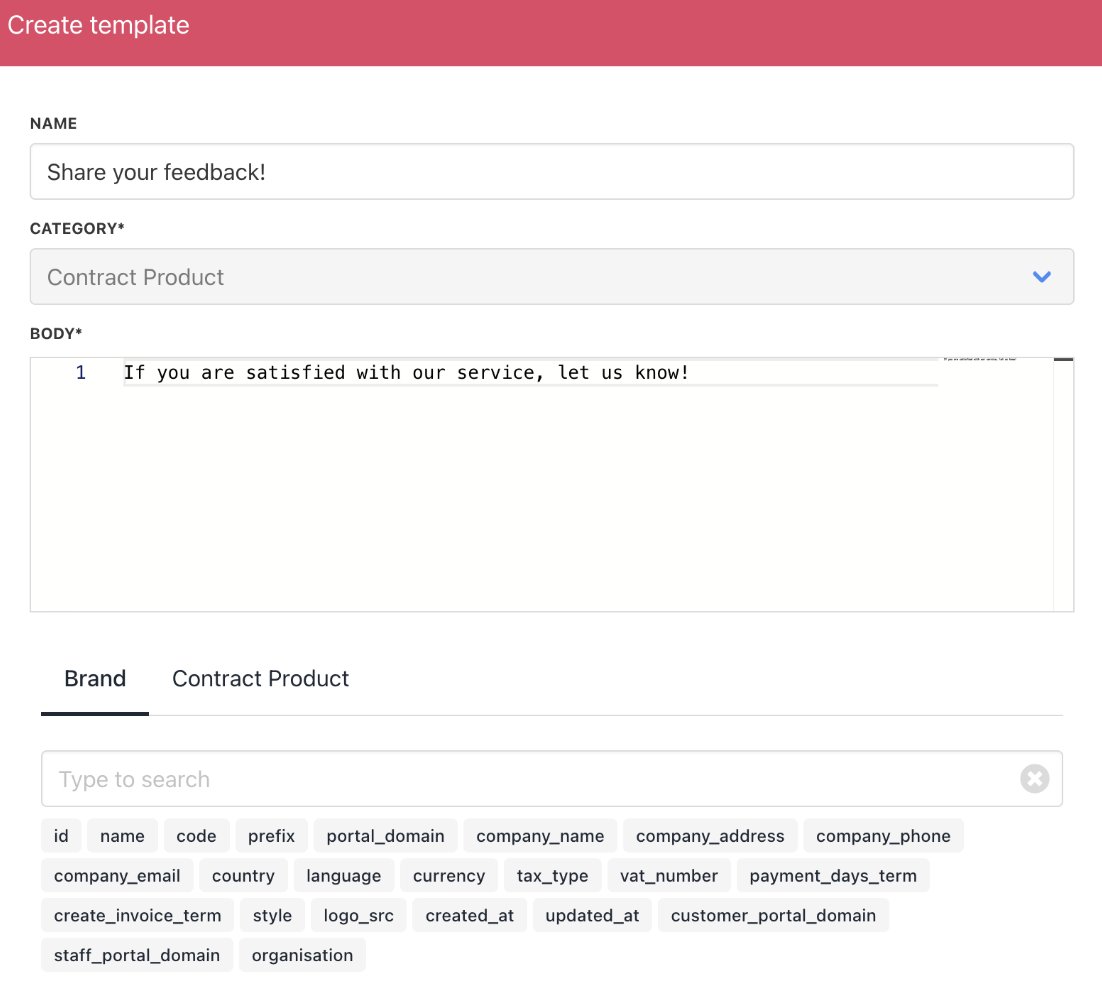Switch to the Contract Product tab
Screen dimensions: 1102x994
[260, 678]
